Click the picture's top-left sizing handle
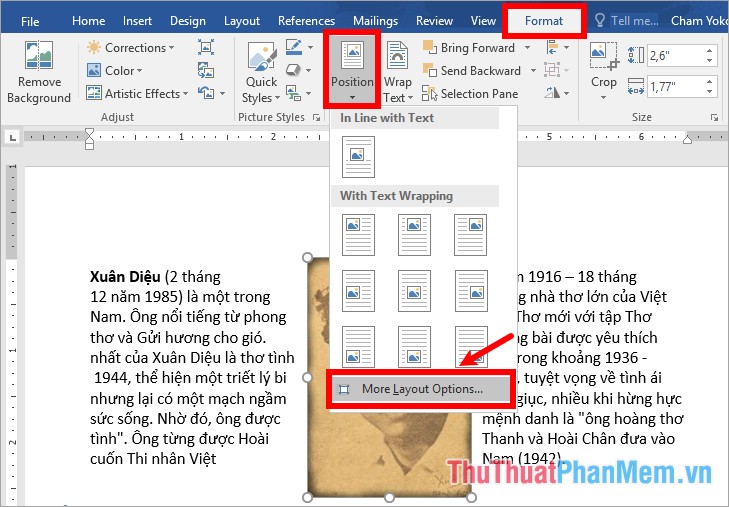This screenshot has height=507, width=729. click(x=307, y=257)
